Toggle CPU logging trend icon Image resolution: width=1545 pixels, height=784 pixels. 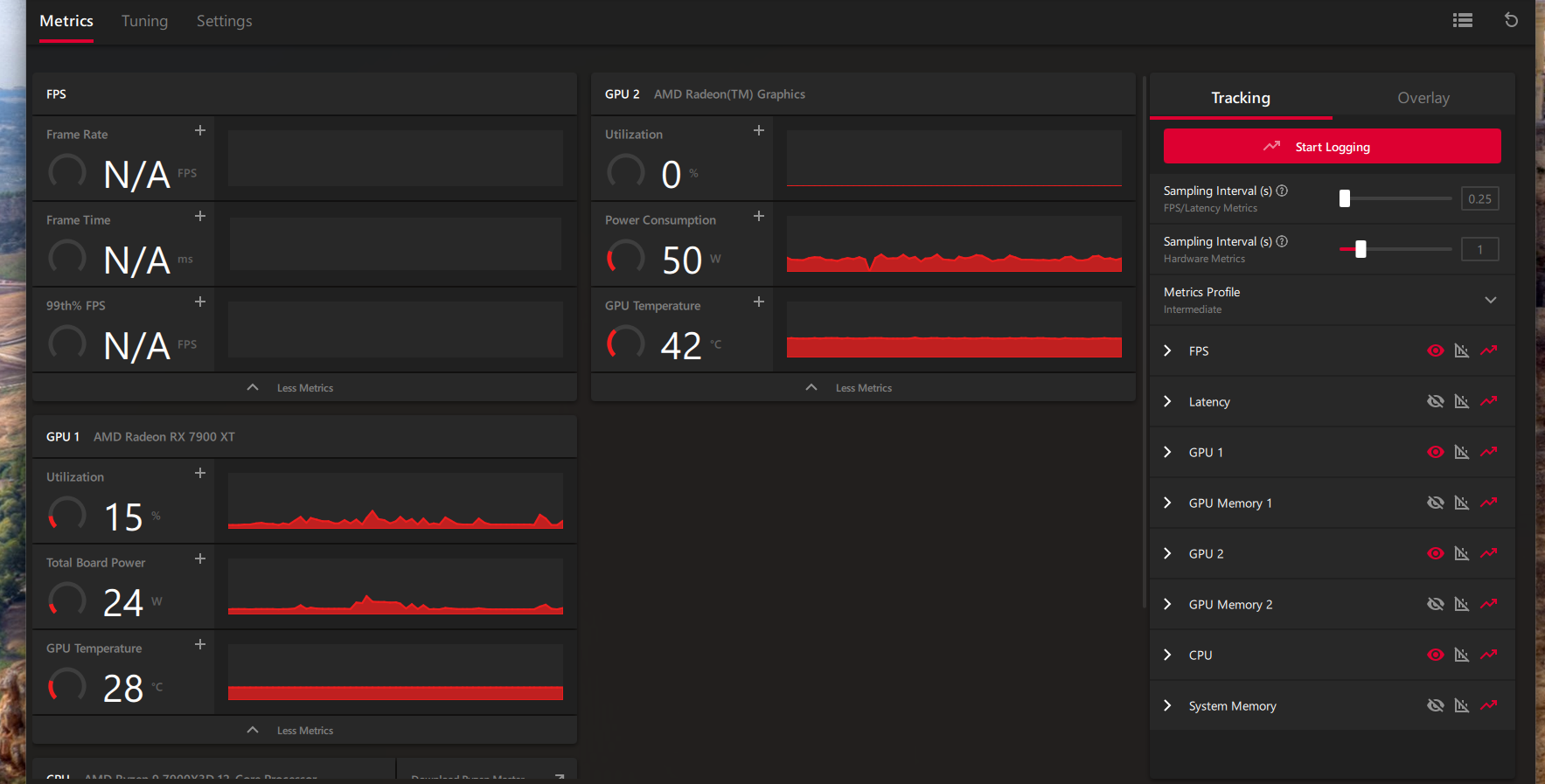point(1489,655)
